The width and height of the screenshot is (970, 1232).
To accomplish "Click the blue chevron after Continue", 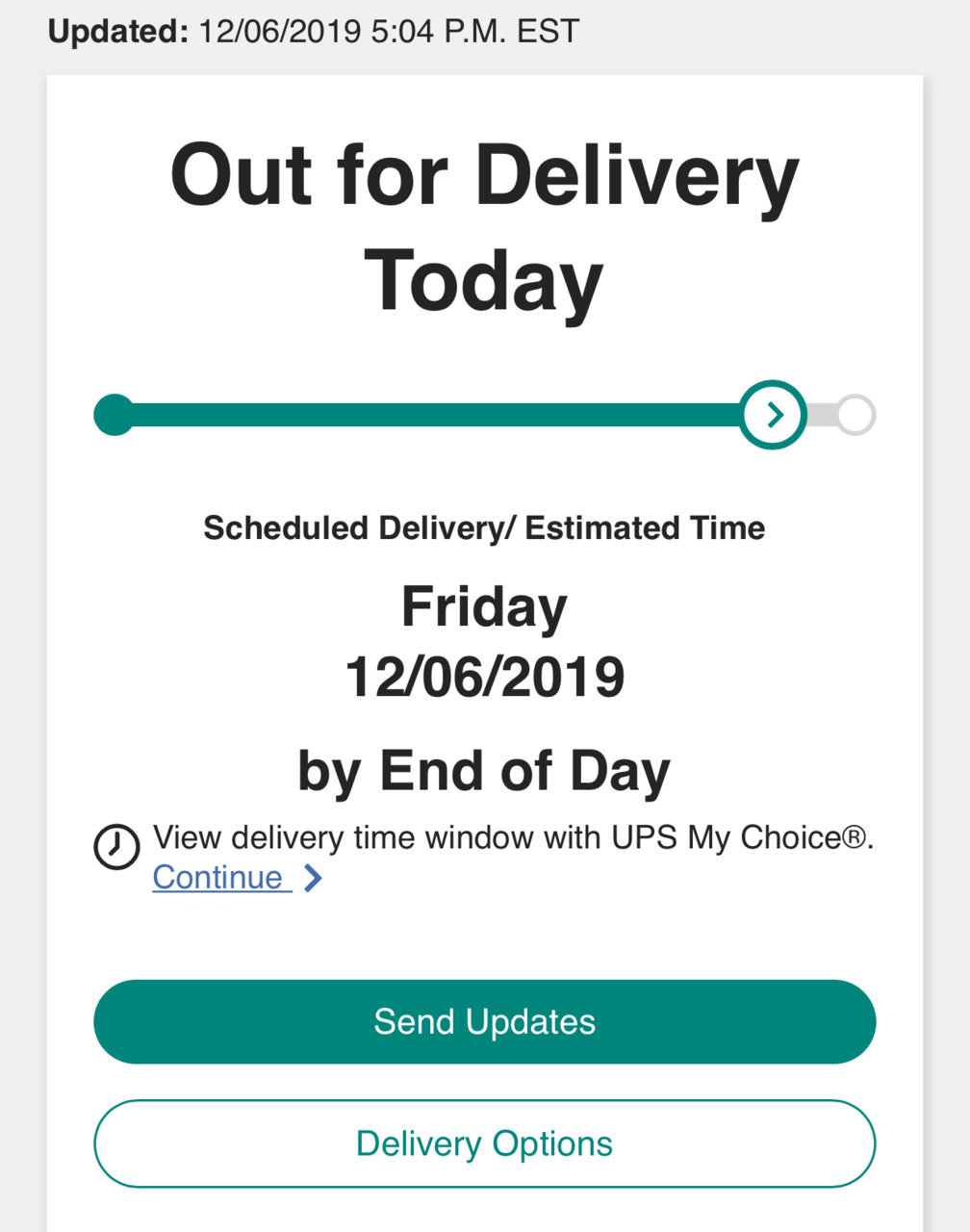I will click(x=313, y=878).
